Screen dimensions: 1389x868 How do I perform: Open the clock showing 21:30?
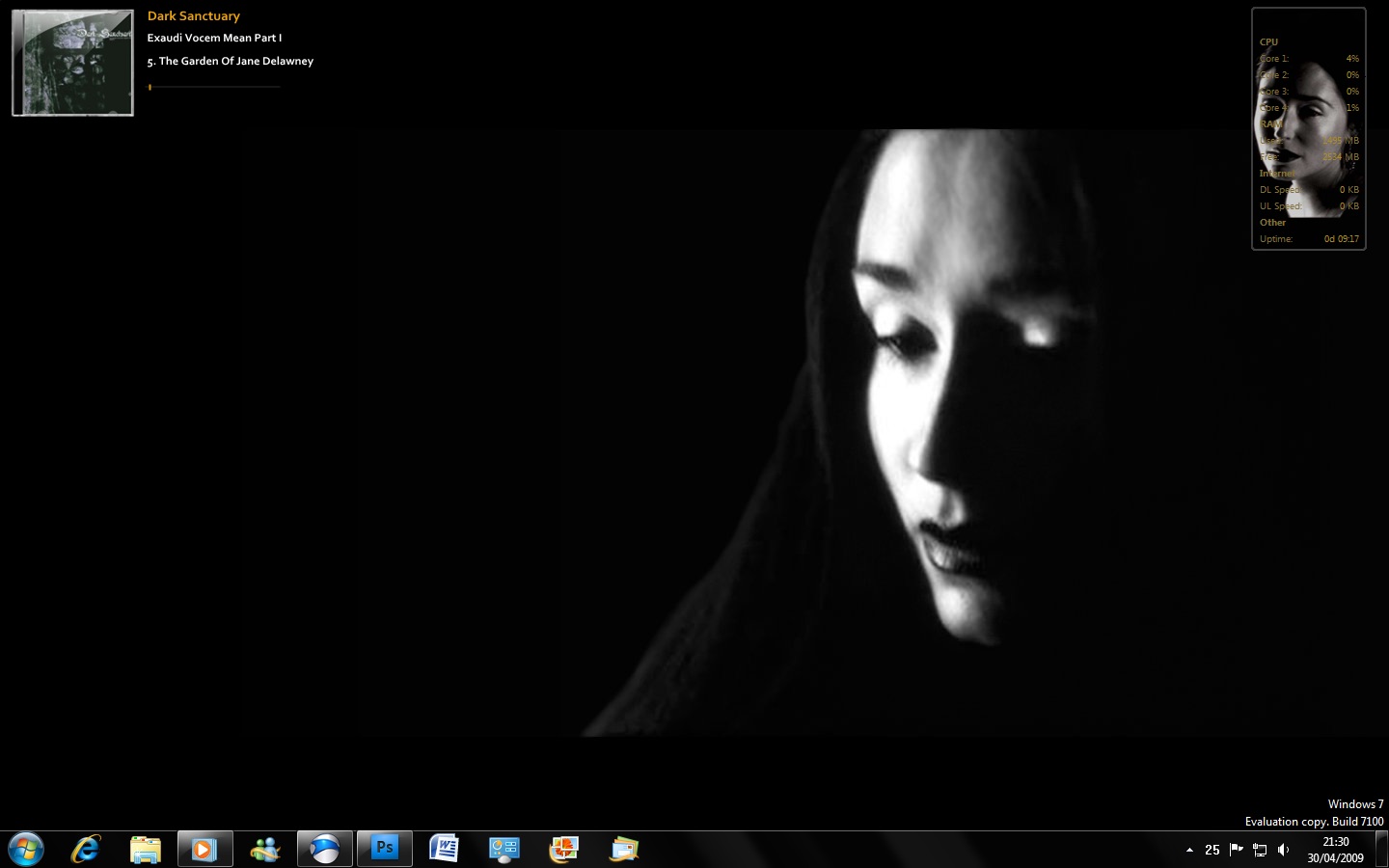(x=1335, y=850)
